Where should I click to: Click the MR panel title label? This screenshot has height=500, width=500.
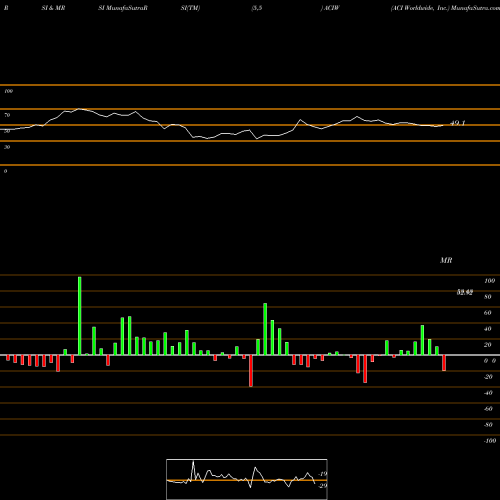(446, 260)
